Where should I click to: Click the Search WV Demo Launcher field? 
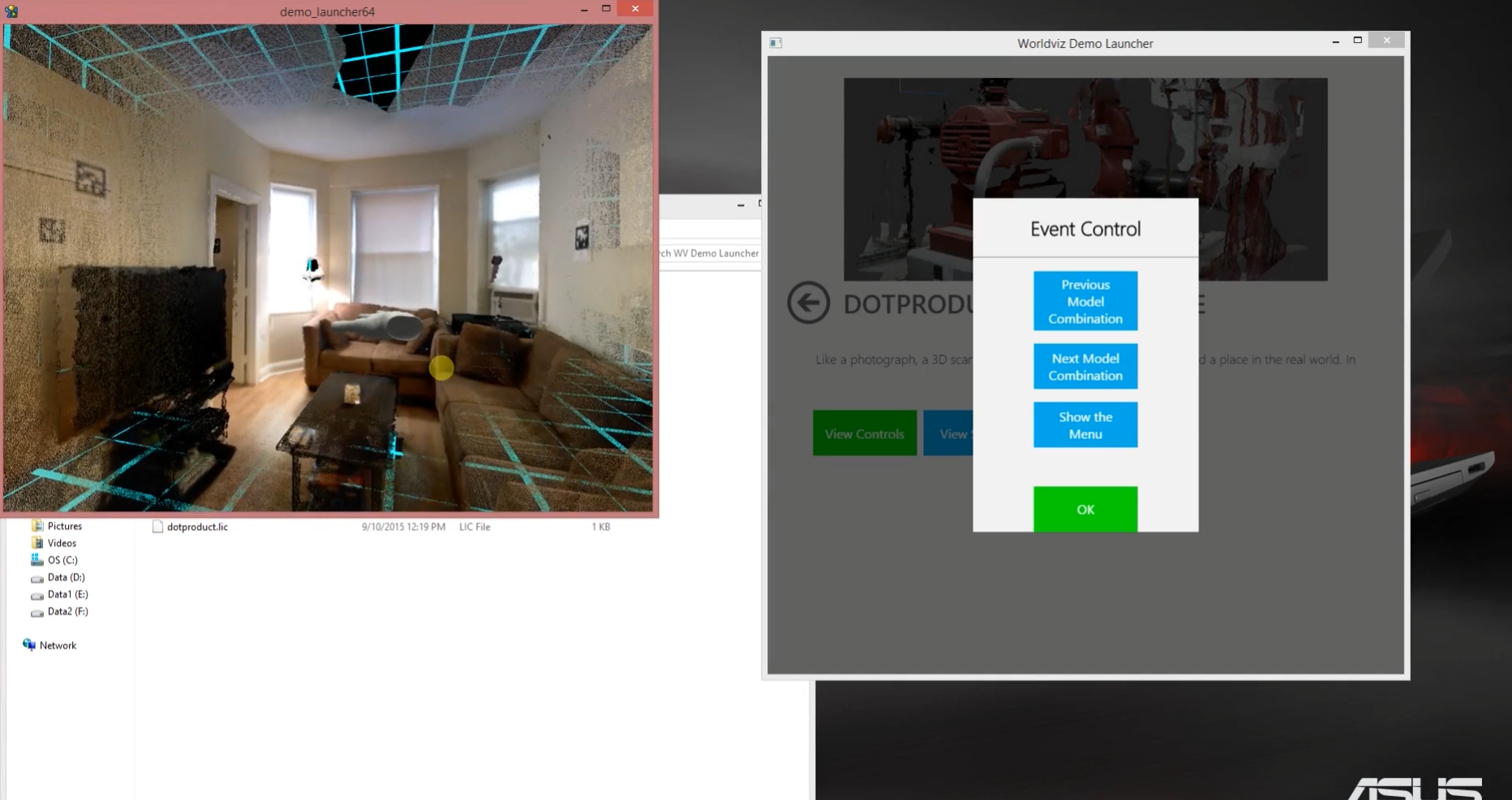pos(710,253)
